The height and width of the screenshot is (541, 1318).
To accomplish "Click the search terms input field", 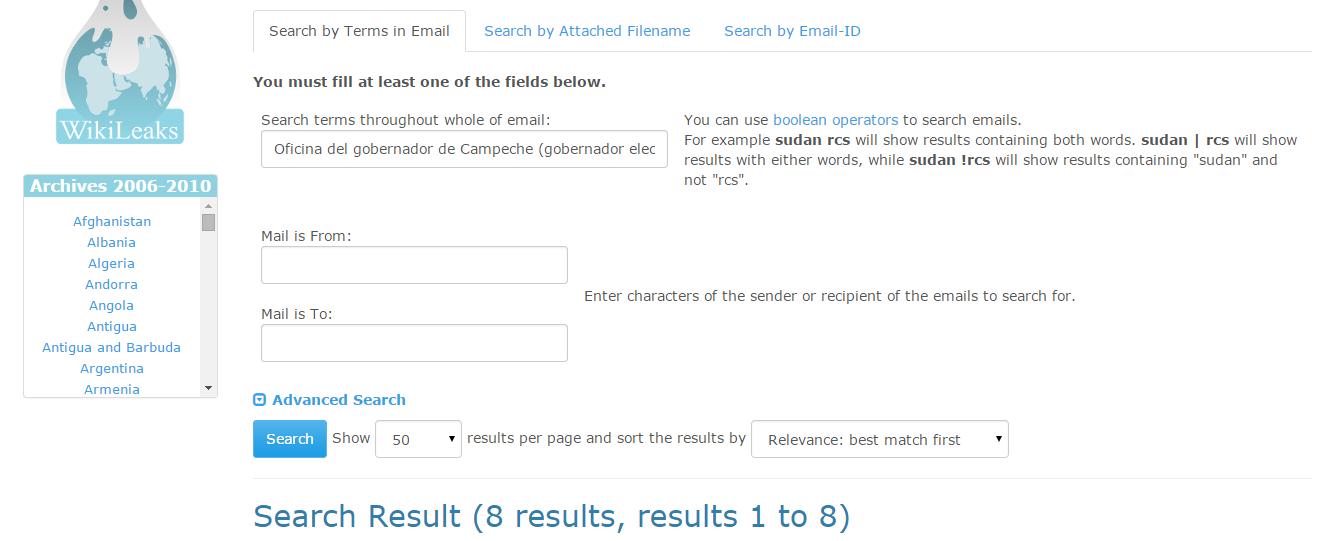I will click(464, 149).
